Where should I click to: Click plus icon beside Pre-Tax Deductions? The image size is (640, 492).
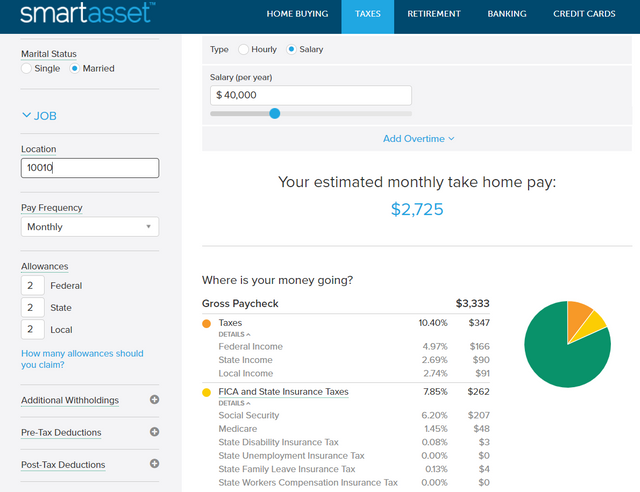pyautogui.click(x=154, y=432)
